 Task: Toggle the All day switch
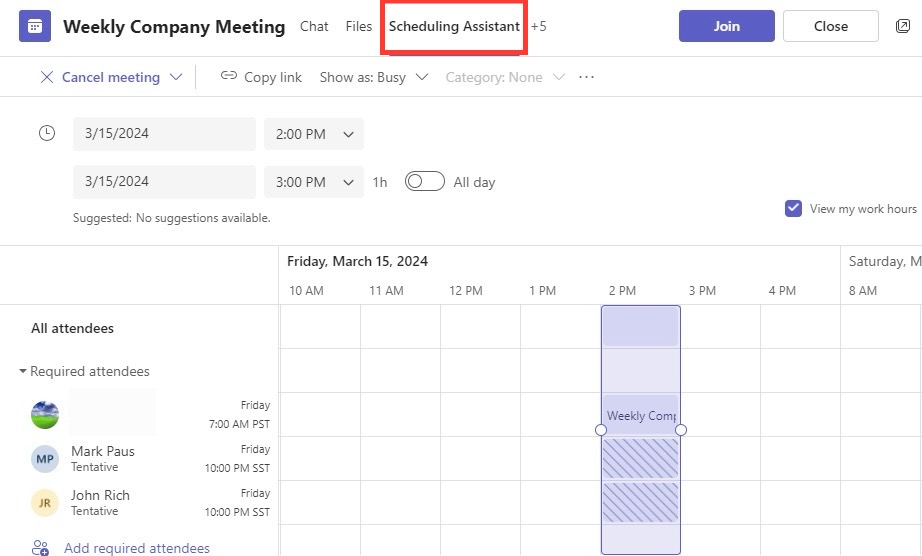click(425, 182)
